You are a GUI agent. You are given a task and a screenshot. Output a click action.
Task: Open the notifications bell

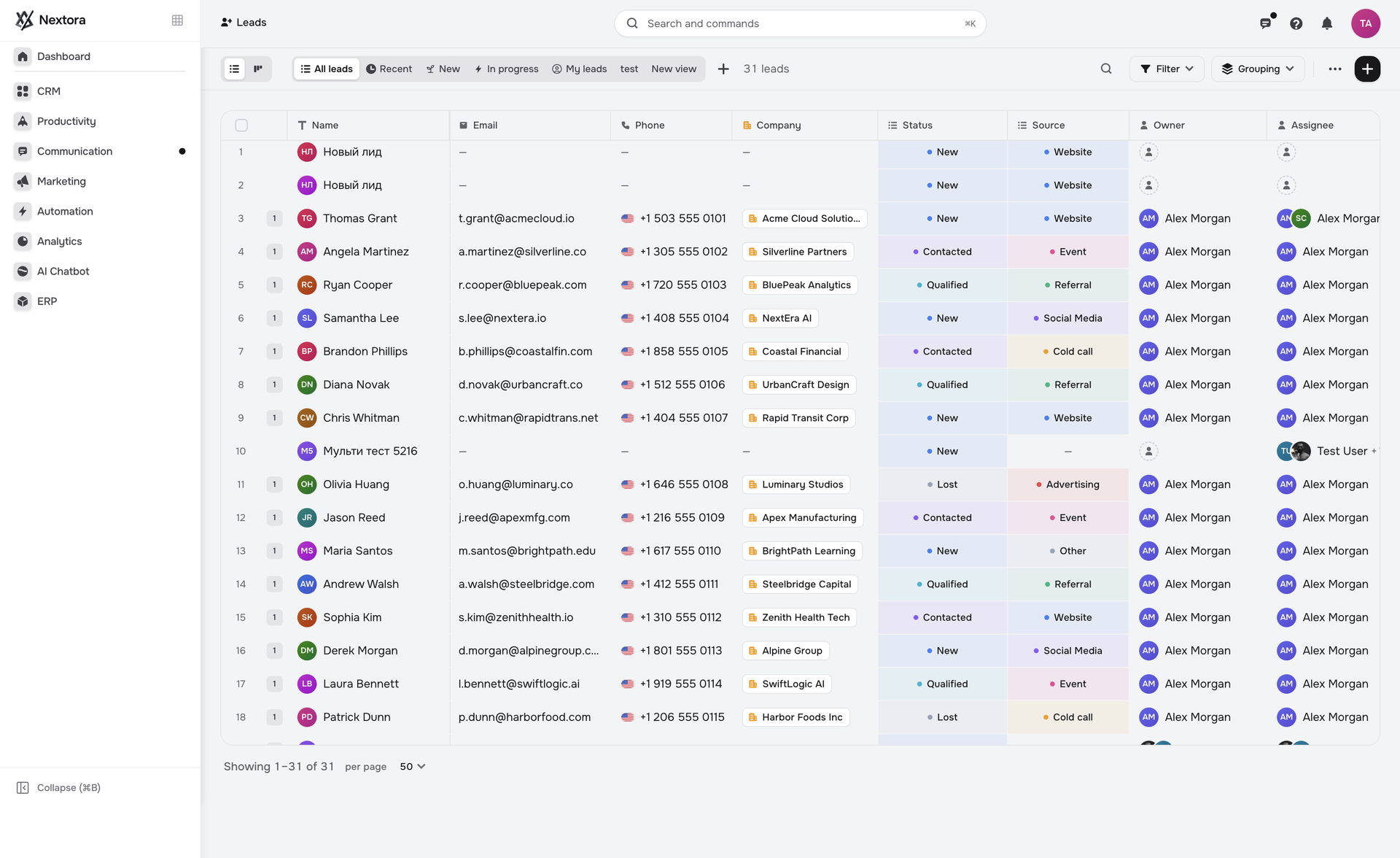(1327, 23)
